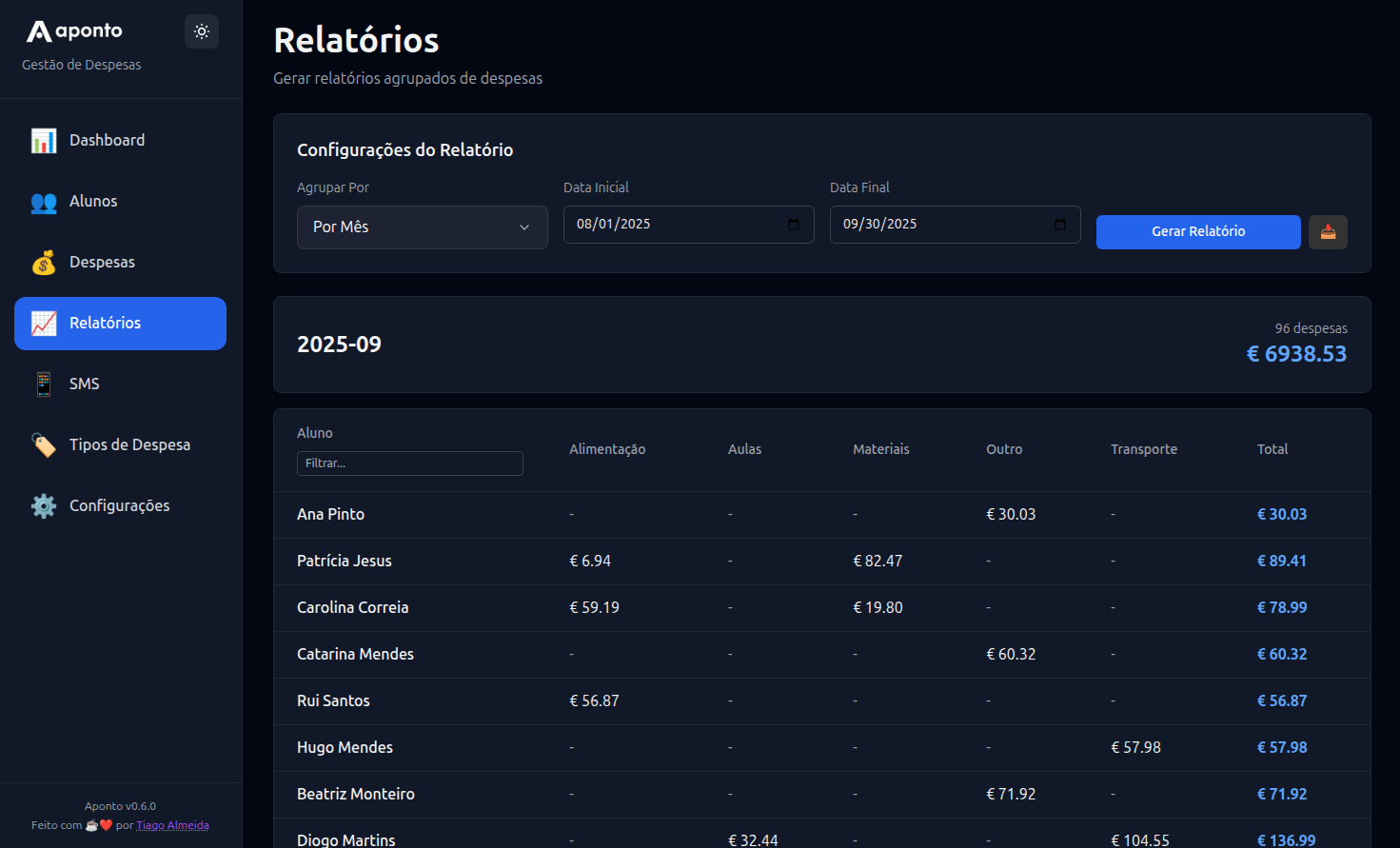This screenshot has height=848, width=1400.
Task: Open Dashboard via bar chart icon
Action: pos(44,141)
